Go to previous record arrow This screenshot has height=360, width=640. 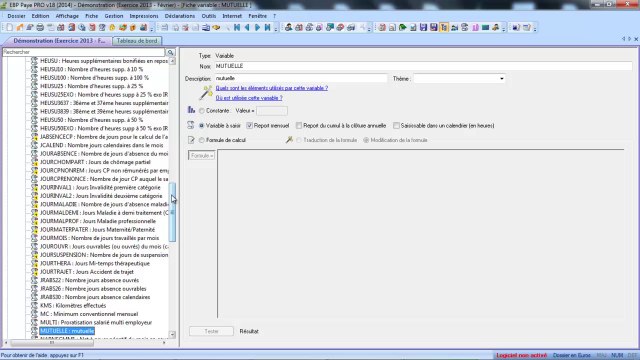[247, 28]
